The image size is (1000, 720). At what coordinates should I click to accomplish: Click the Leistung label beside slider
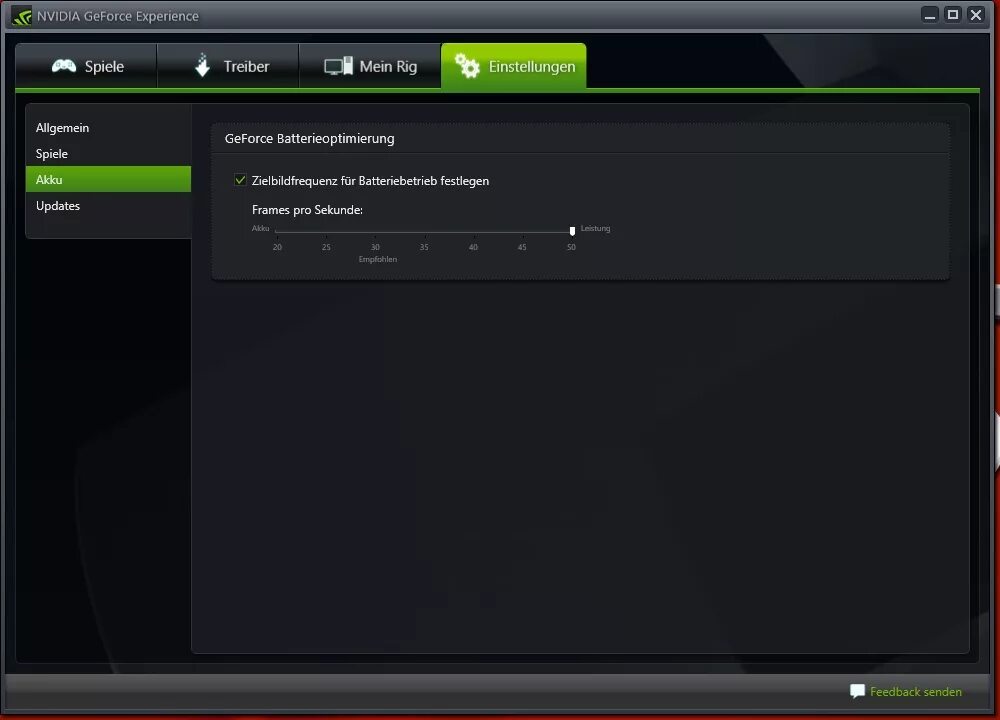595,228
